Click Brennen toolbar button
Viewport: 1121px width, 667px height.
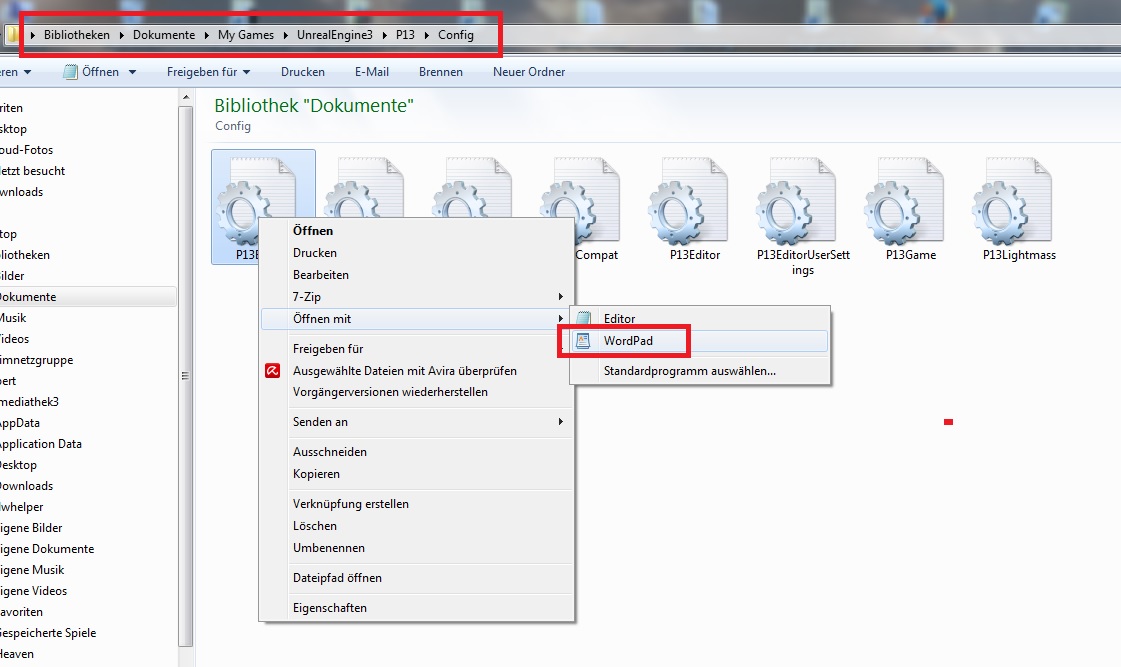pos(440,72)
